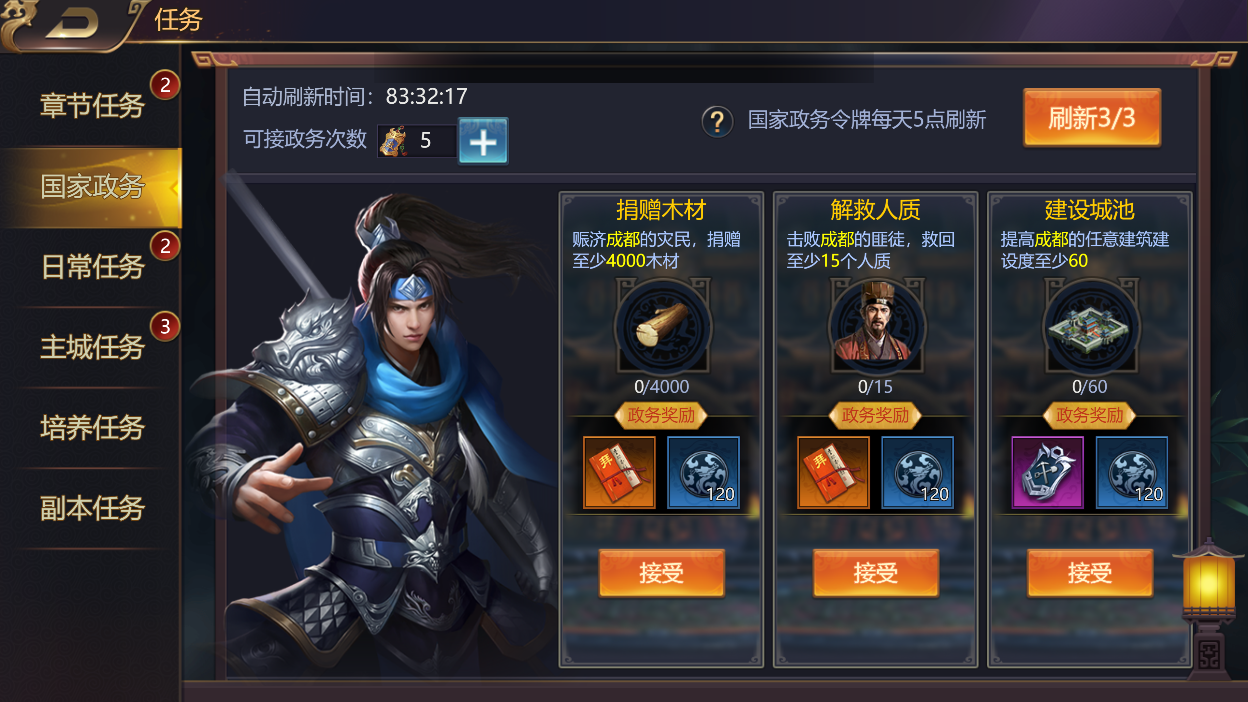Tap the 120 coin reward in 捐赠木材
Viewport: 1248px width, 702px height.
(703, 473)
